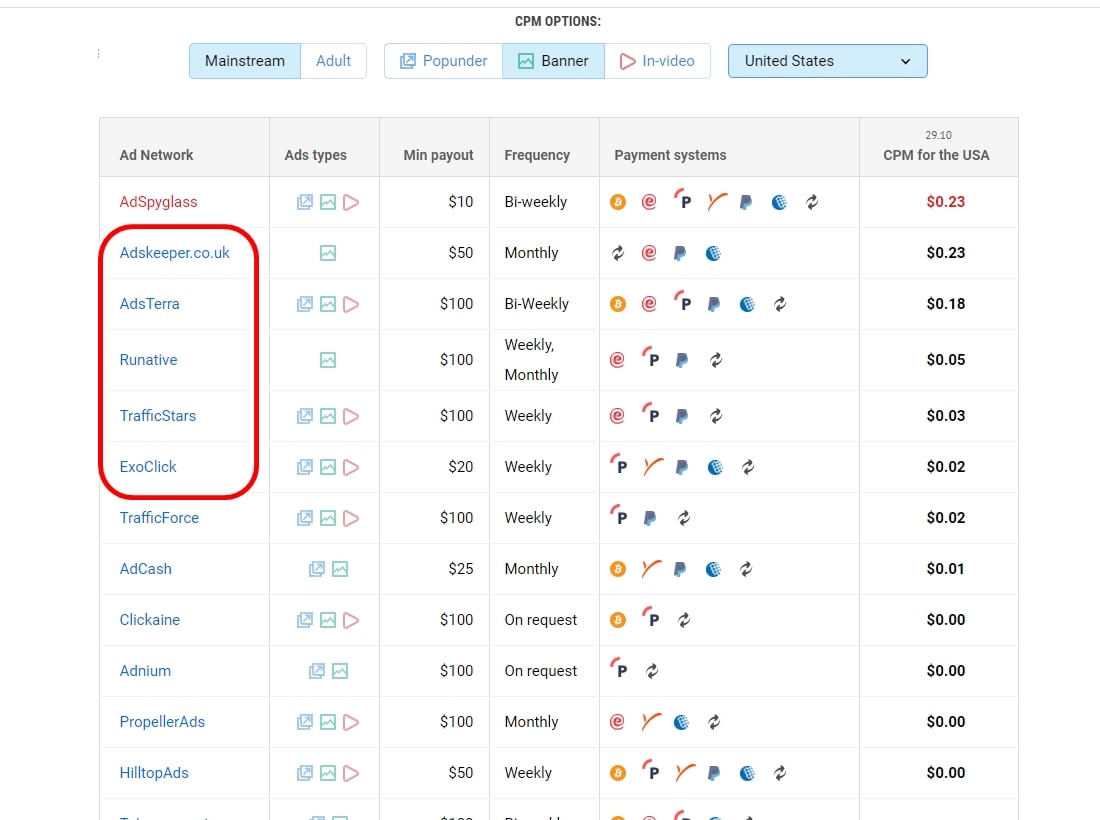This screenshot has height=820, width=1100.
Task: Choose the Popunder ad format
Action: (x=443, y=61)
